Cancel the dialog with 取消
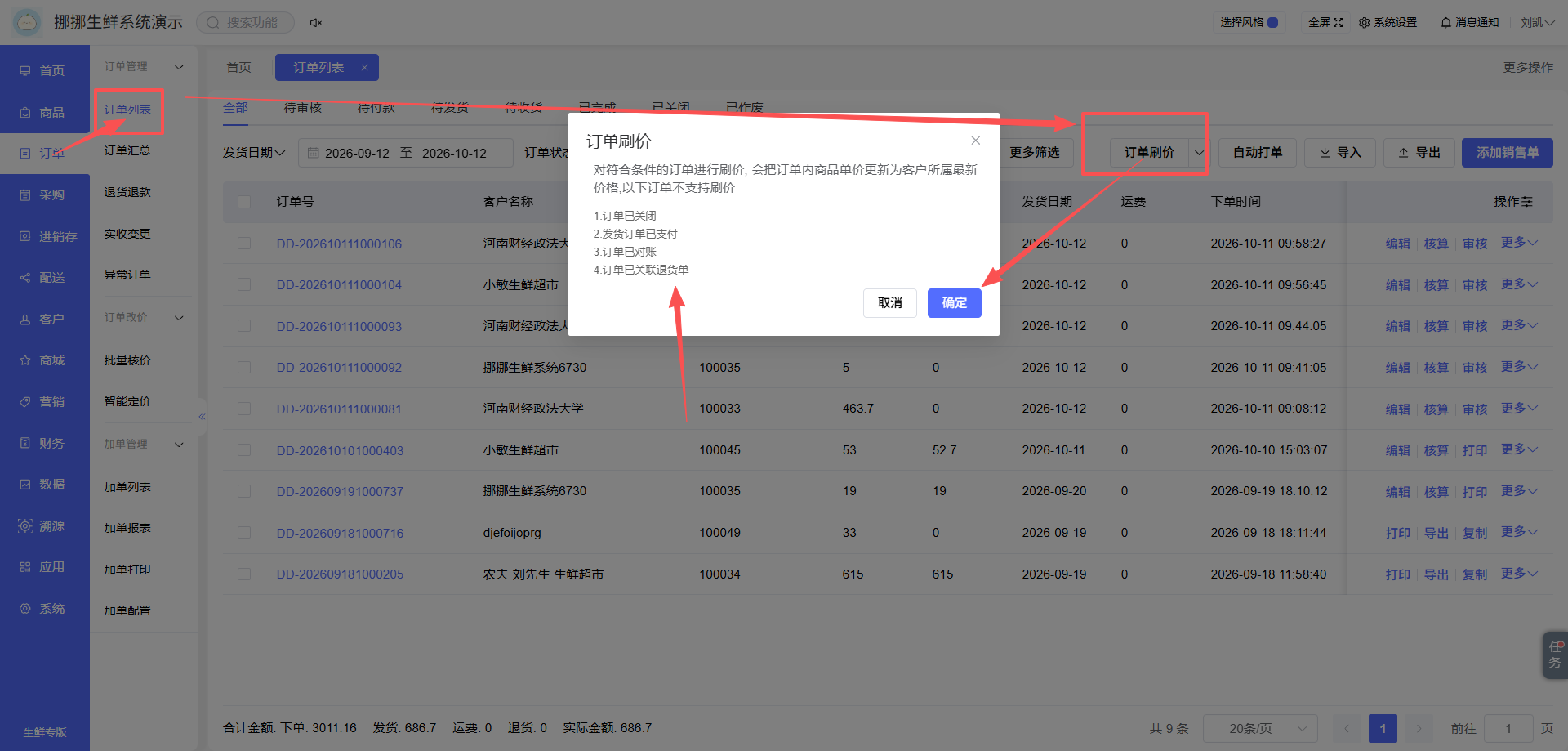Image resolution: width=1568 pixels, height=751 pixels. tap(890, 303)
